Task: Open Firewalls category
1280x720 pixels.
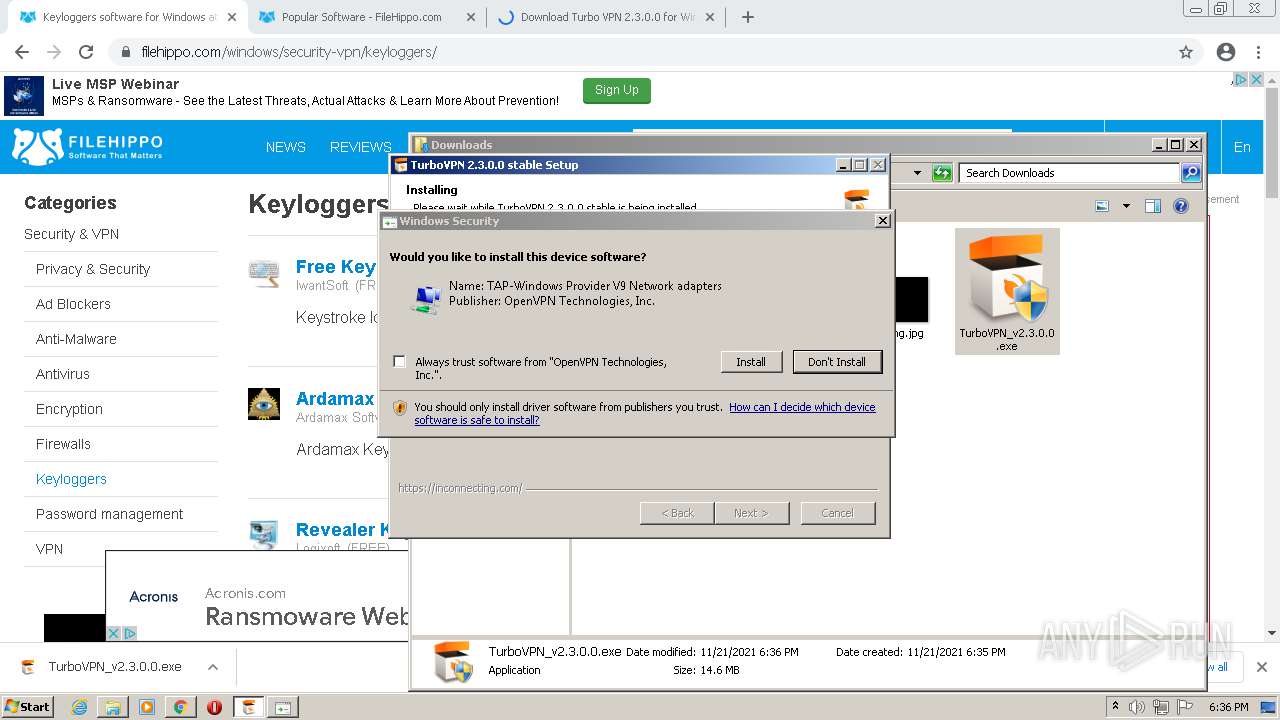Action: click(63, 444)
